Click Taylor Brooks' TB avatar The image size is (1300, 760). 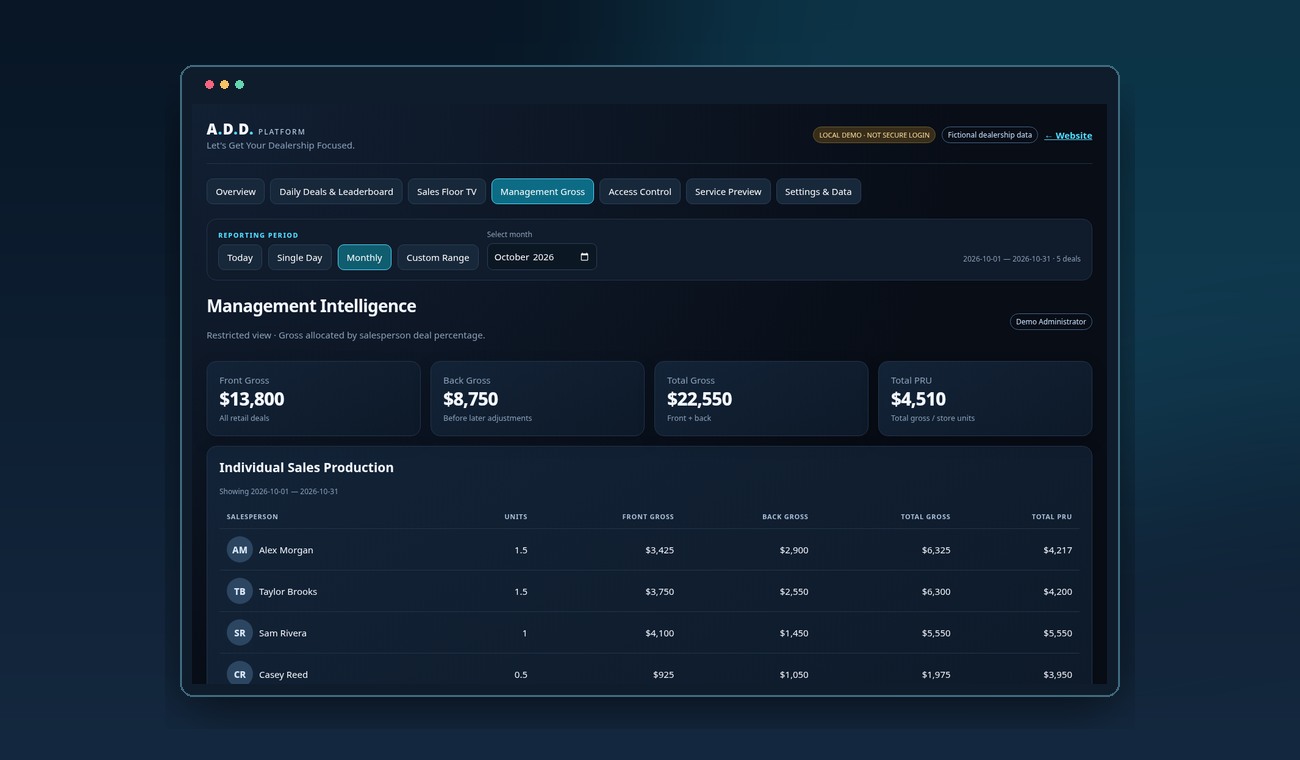239,592
